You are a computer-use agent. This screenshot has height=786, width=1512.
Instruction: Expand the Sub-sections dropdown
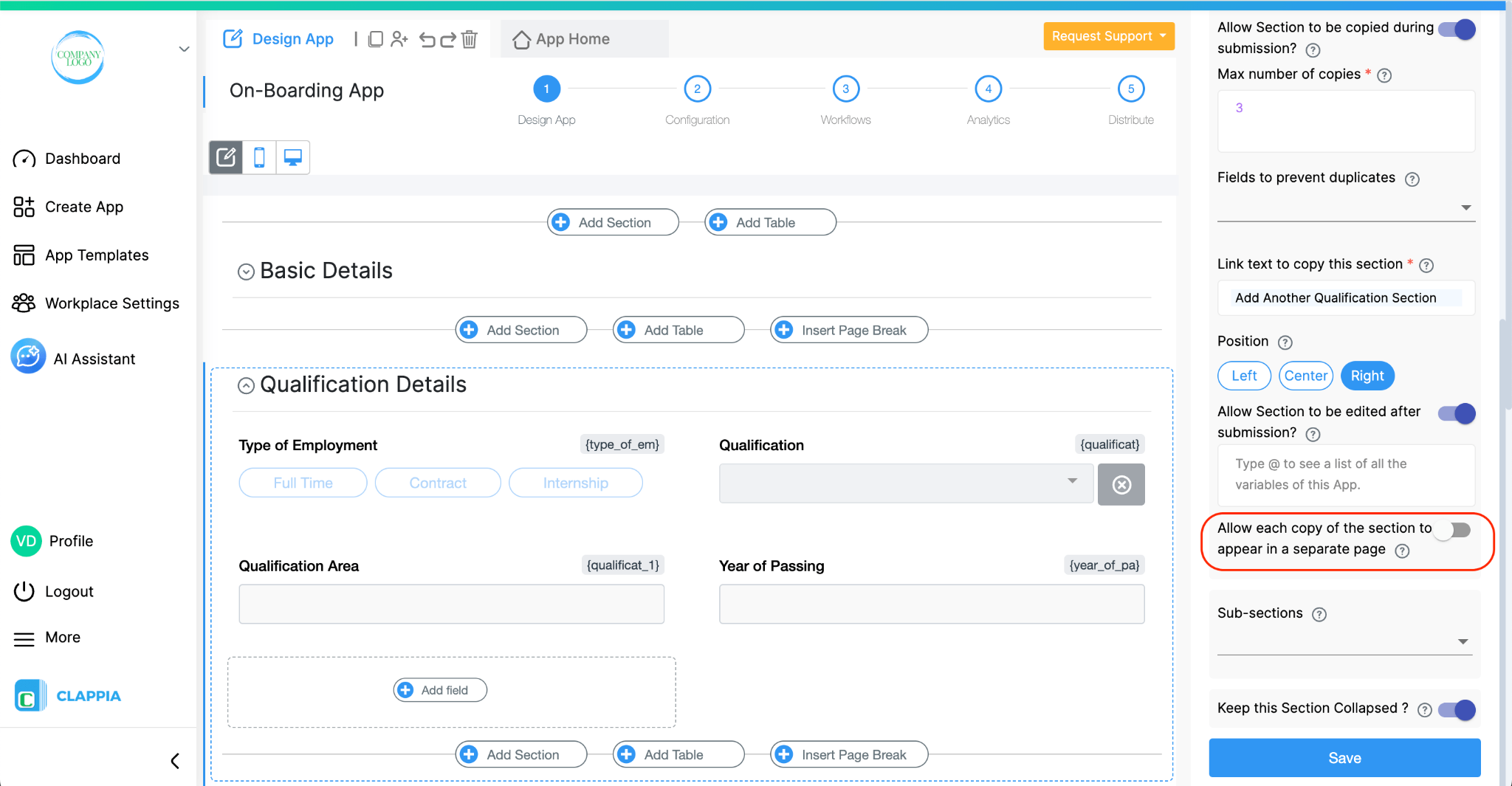coord(1463,641)
